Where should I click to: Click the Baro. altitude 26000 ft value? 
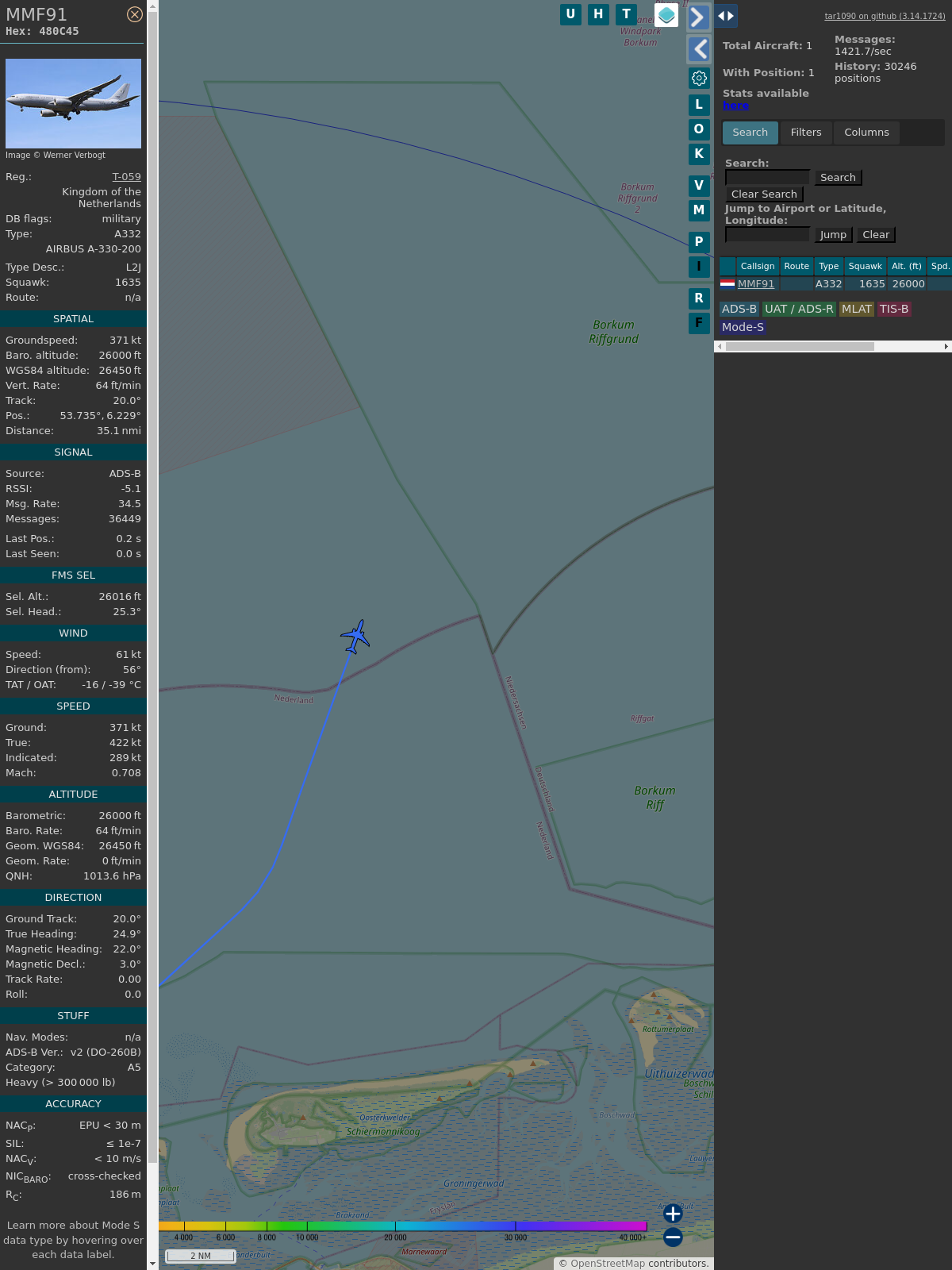120,356
